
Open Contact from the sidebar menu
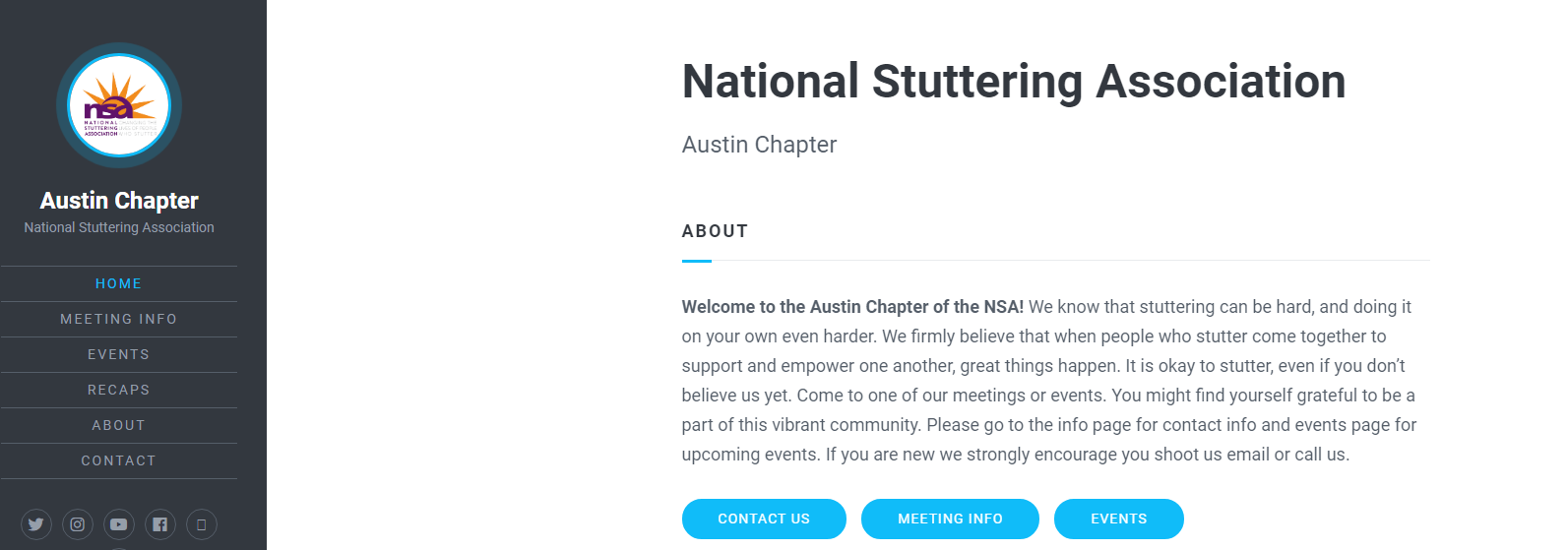(119, 460)
